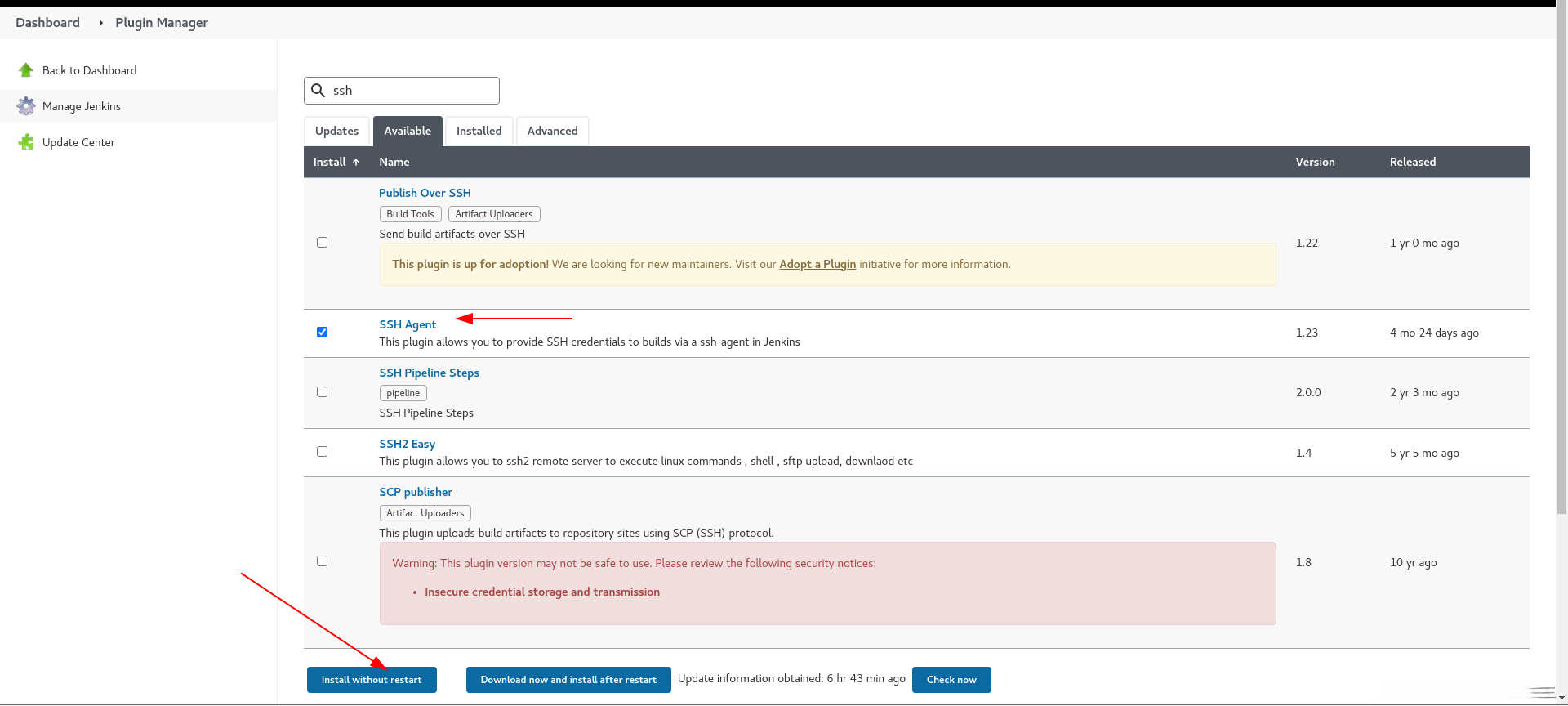Click the Artifact Uploaders tag under Publish Over SSH

click(494, 214)
